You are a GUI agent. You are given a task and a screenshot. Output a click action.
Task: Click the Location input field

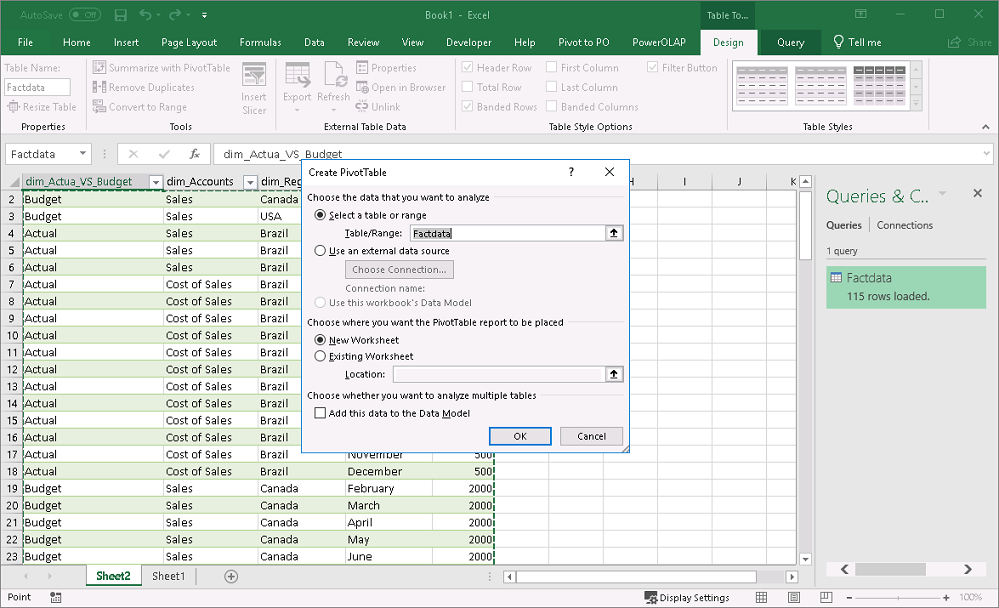click(499, 374)
